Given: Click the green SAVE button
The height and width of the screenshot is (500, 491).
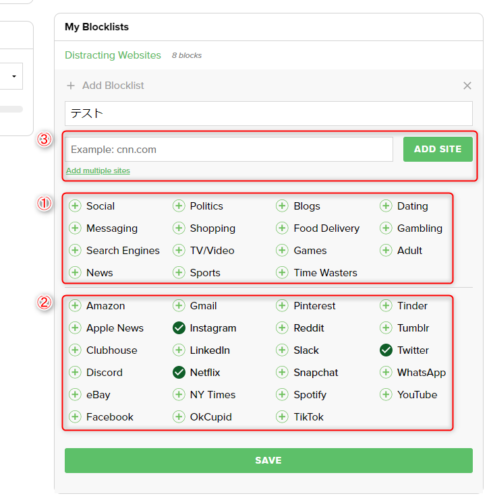Looking at the screenshot, I should click(x=269, y=460).
